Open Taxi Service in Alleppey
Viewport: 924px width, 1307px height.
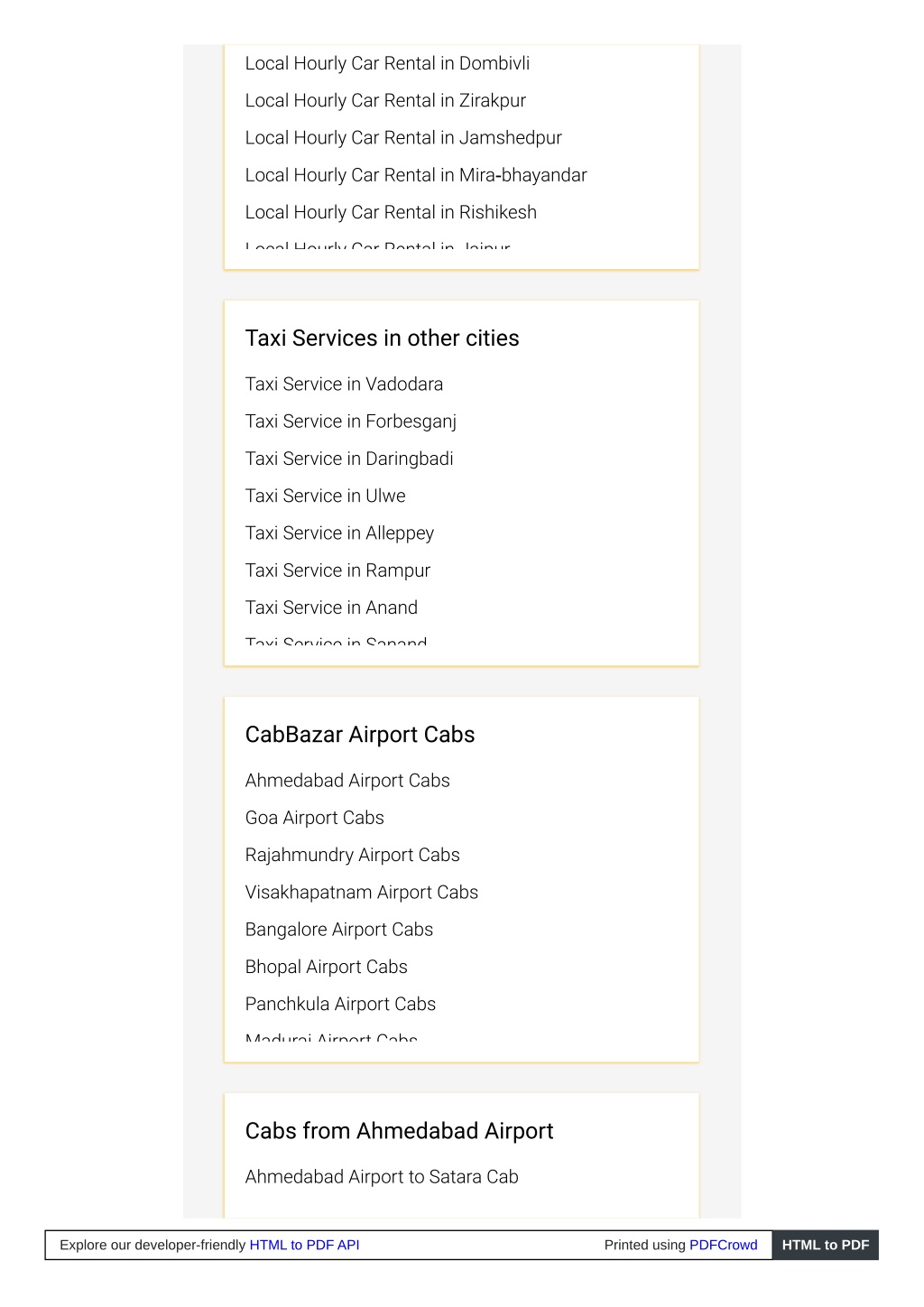coord(339,533)
